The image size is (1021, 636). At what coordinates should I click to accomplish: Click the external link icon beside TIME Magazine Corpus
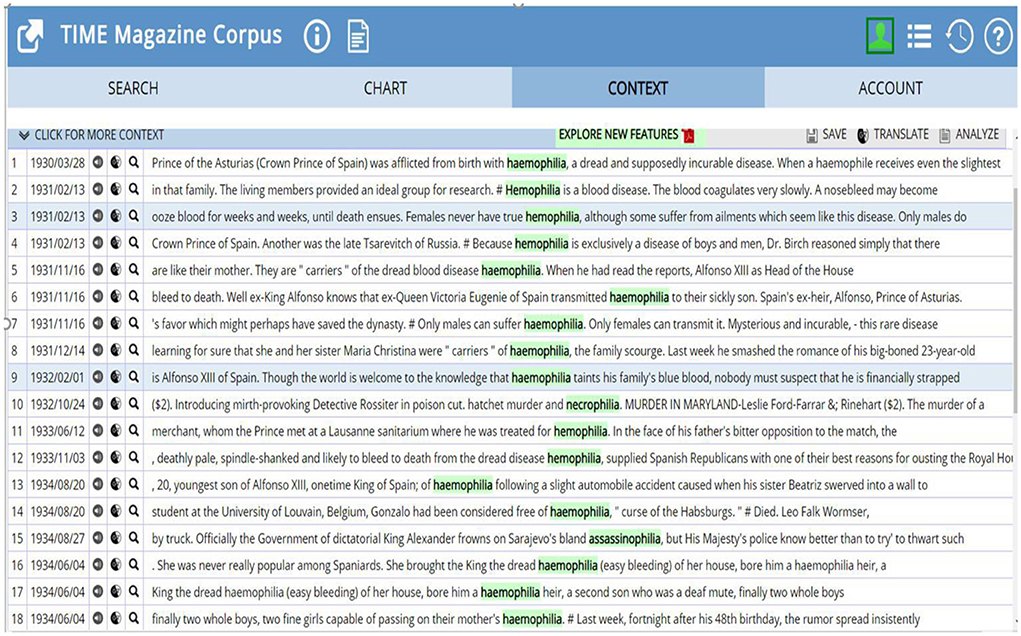click(29, 36)
